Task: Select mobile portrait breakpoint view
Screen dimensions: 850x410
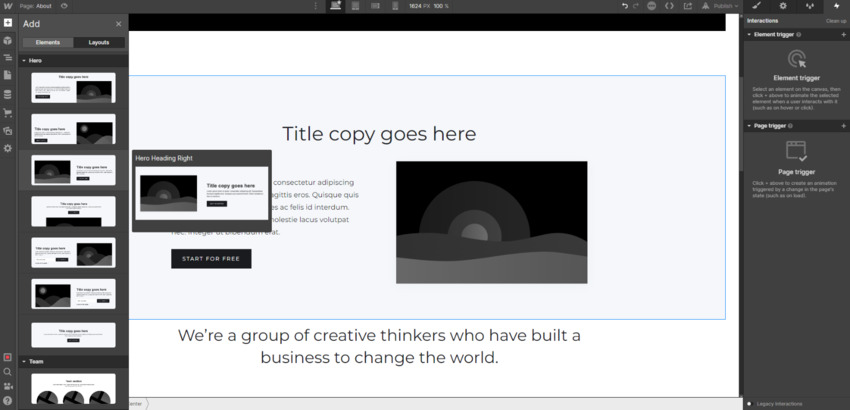Action: tap(395, 6)
